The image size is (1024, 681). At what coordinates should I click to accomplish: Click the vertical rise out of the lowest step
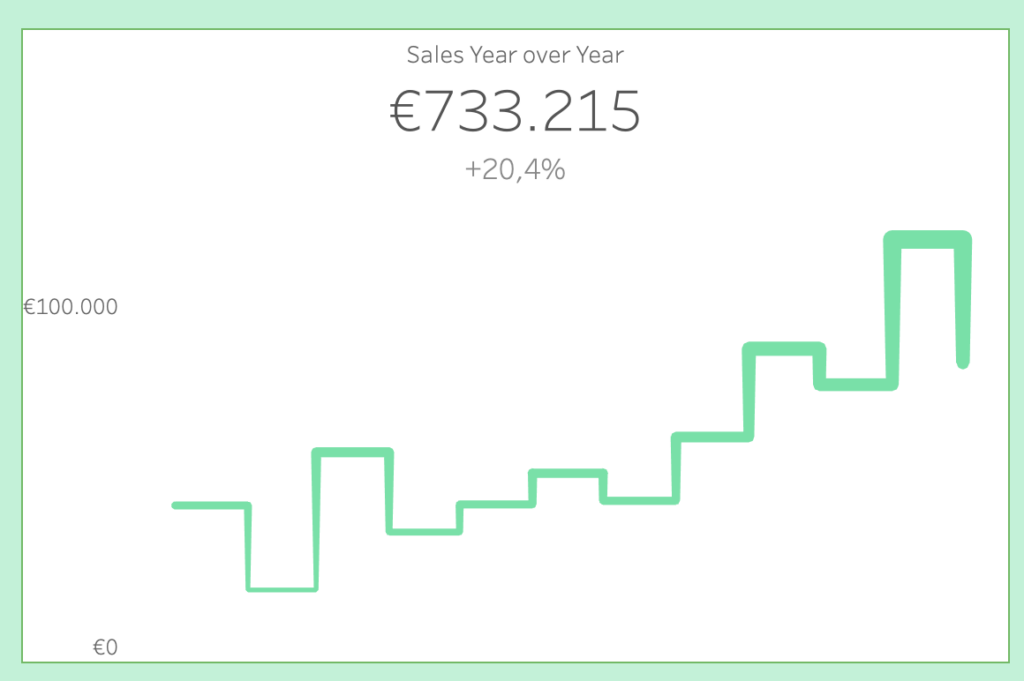coord(316,520)
